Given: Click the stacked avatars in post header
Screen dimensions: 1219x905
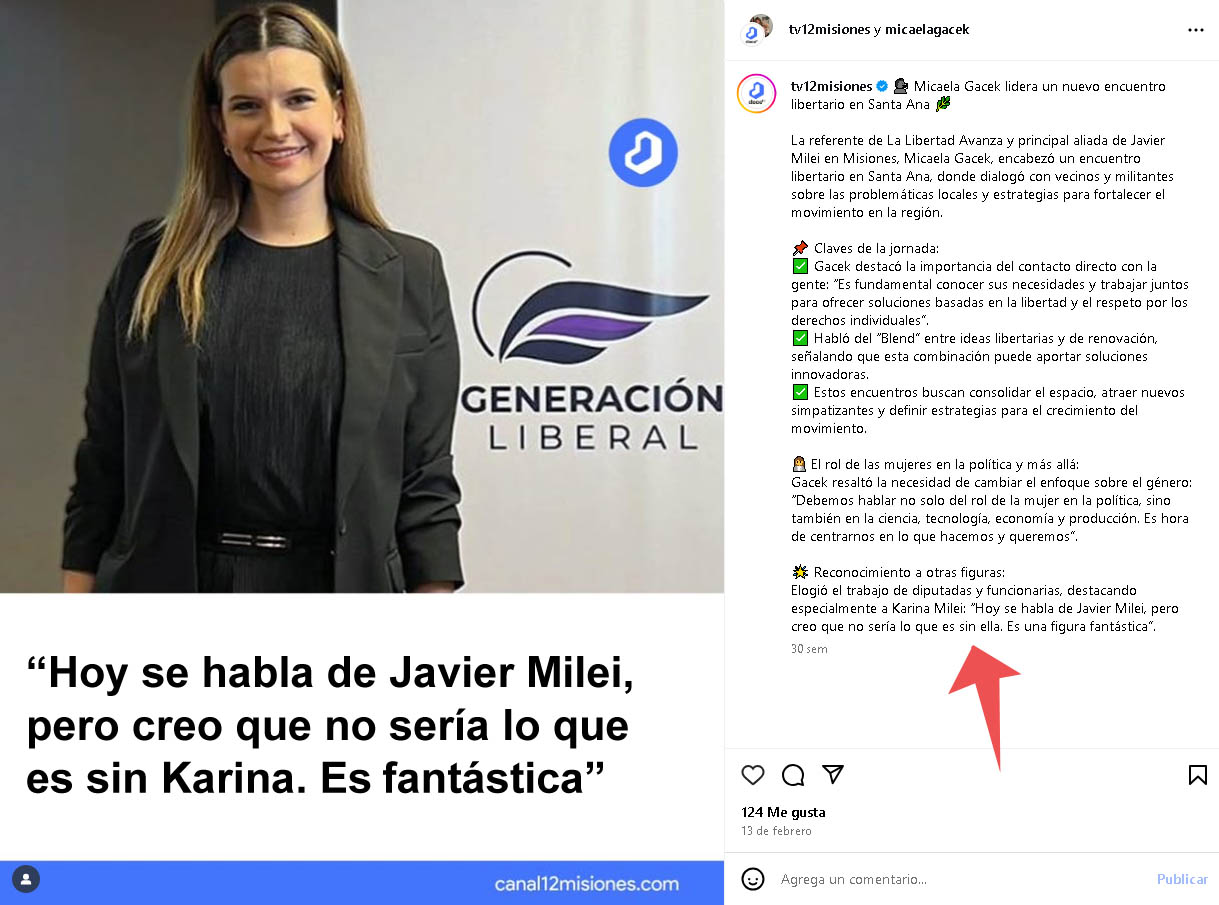Looking at the screenshot, I should pos(757,30).
